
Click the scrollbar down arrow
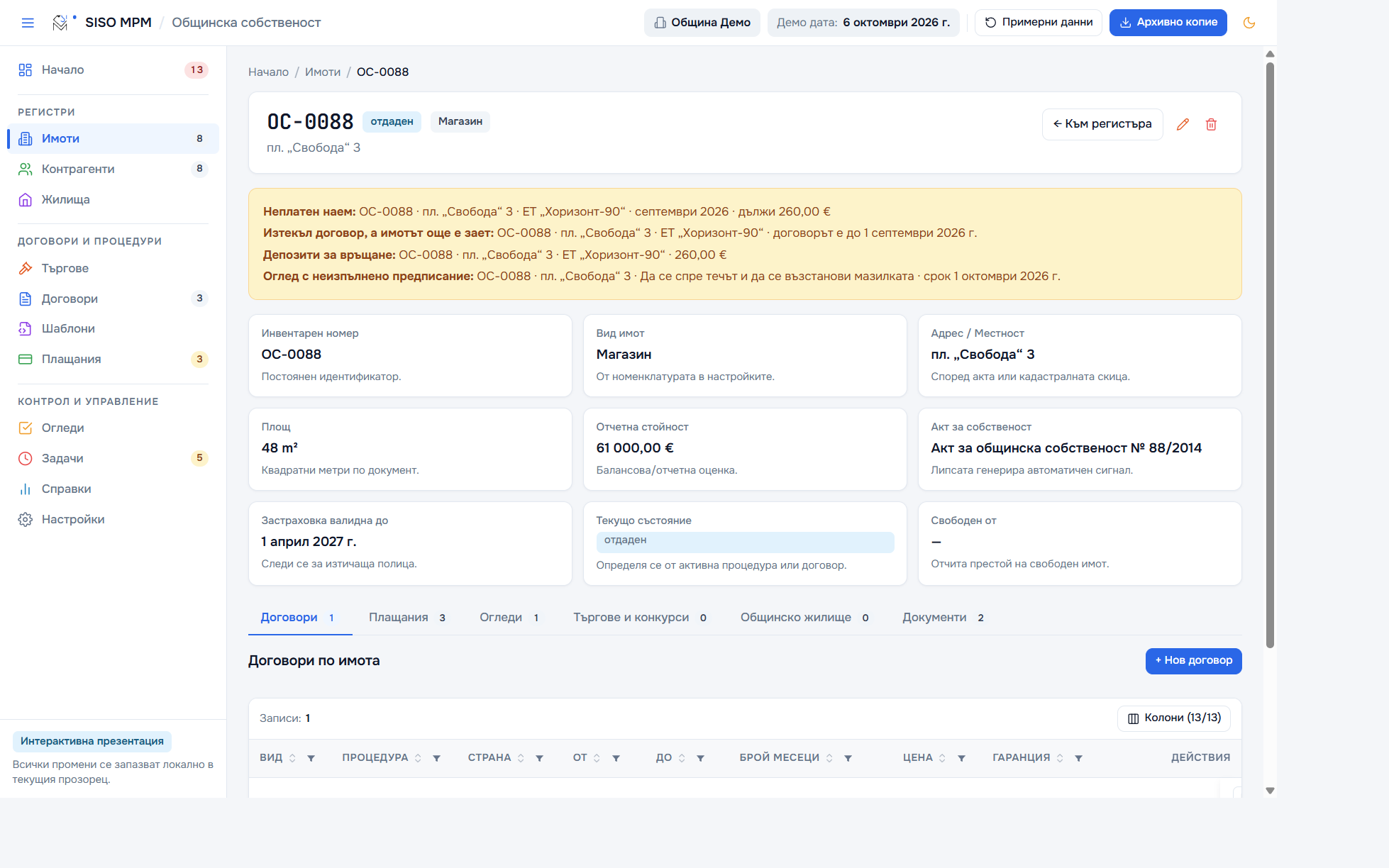tap(1270, 791)
